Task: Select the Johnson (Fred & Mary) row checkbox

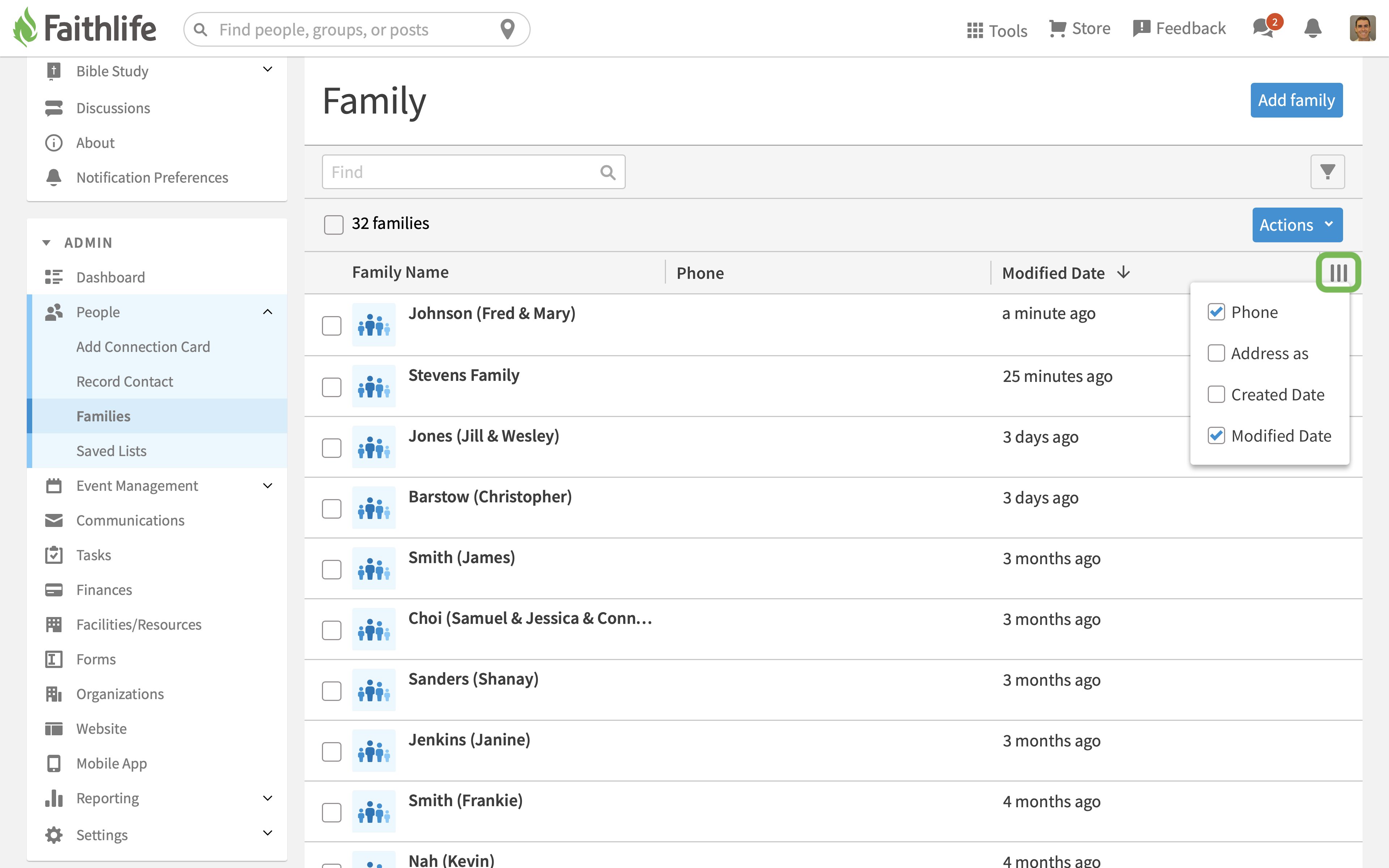Action: [x=332, y=326]
